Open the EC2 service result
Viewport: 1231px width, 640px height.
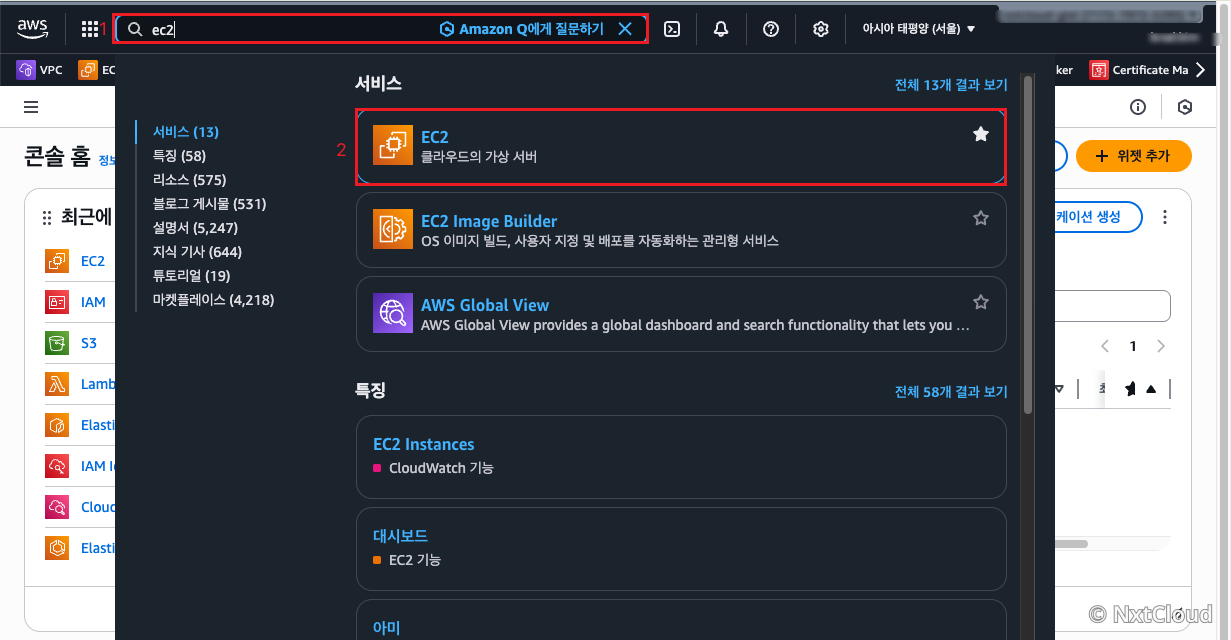681,146
